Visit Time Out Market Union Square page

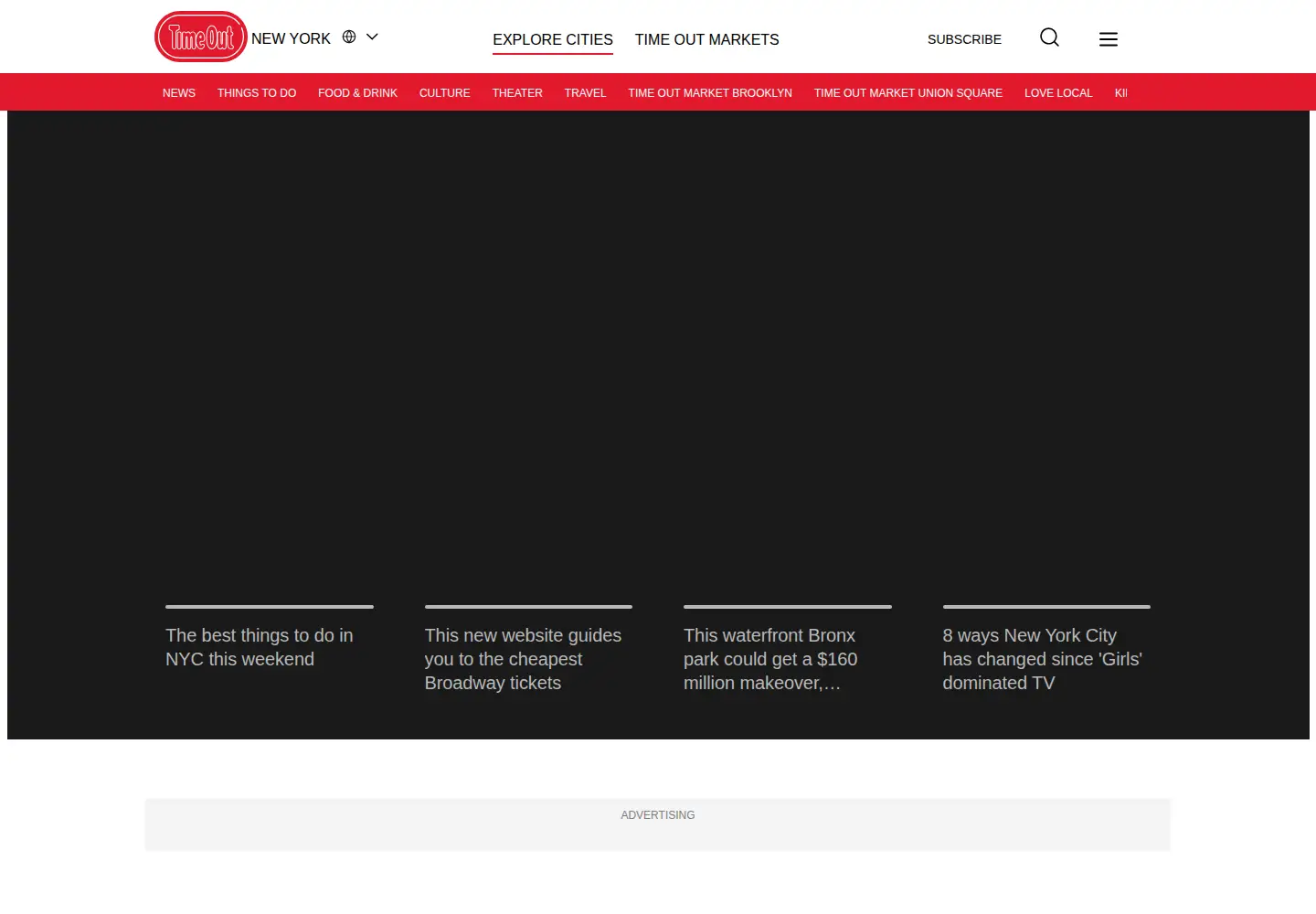[908, 93]
